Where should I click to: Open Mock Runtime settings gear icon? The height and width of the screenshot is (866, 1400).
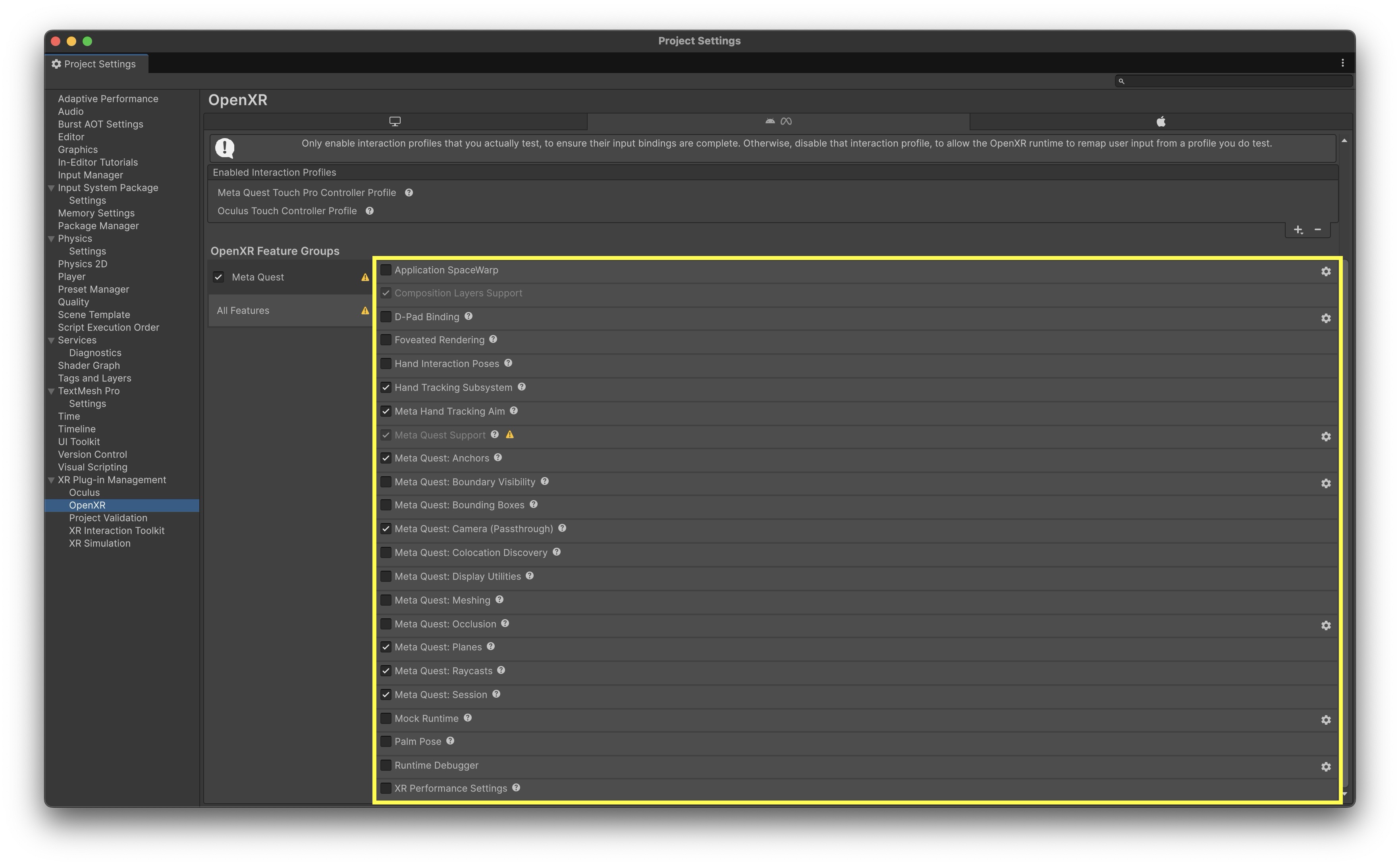[x=1325, y=720]
